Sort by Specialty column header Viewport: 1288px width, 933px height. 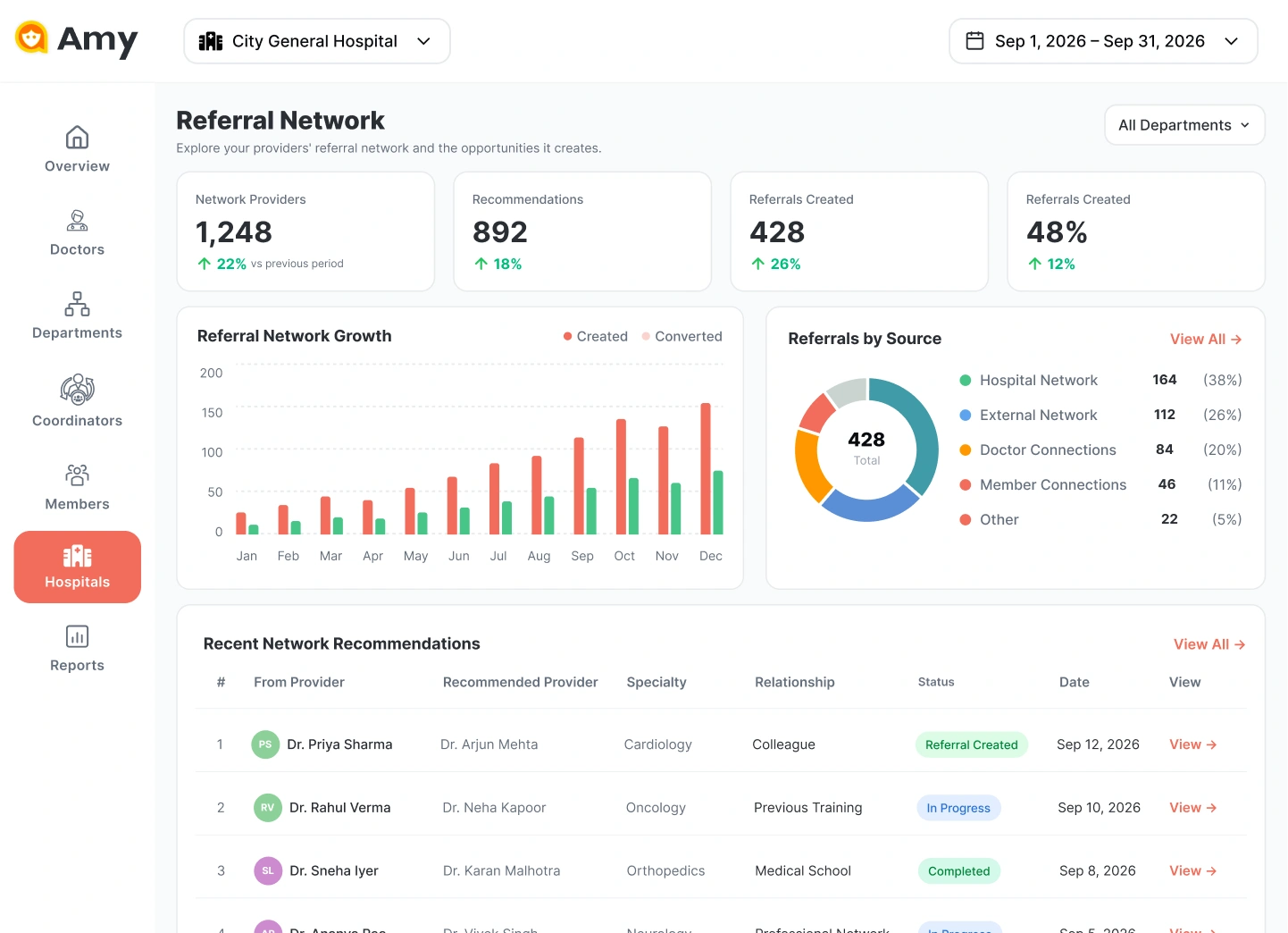coord(657,682)
